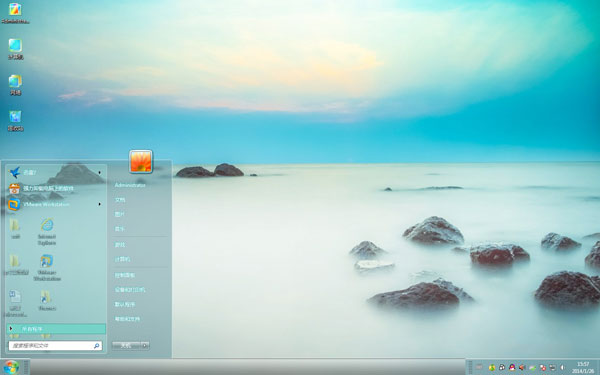Click the green-yellow 360 ball tray icon
600x375 pixels.
click(492, 368)
